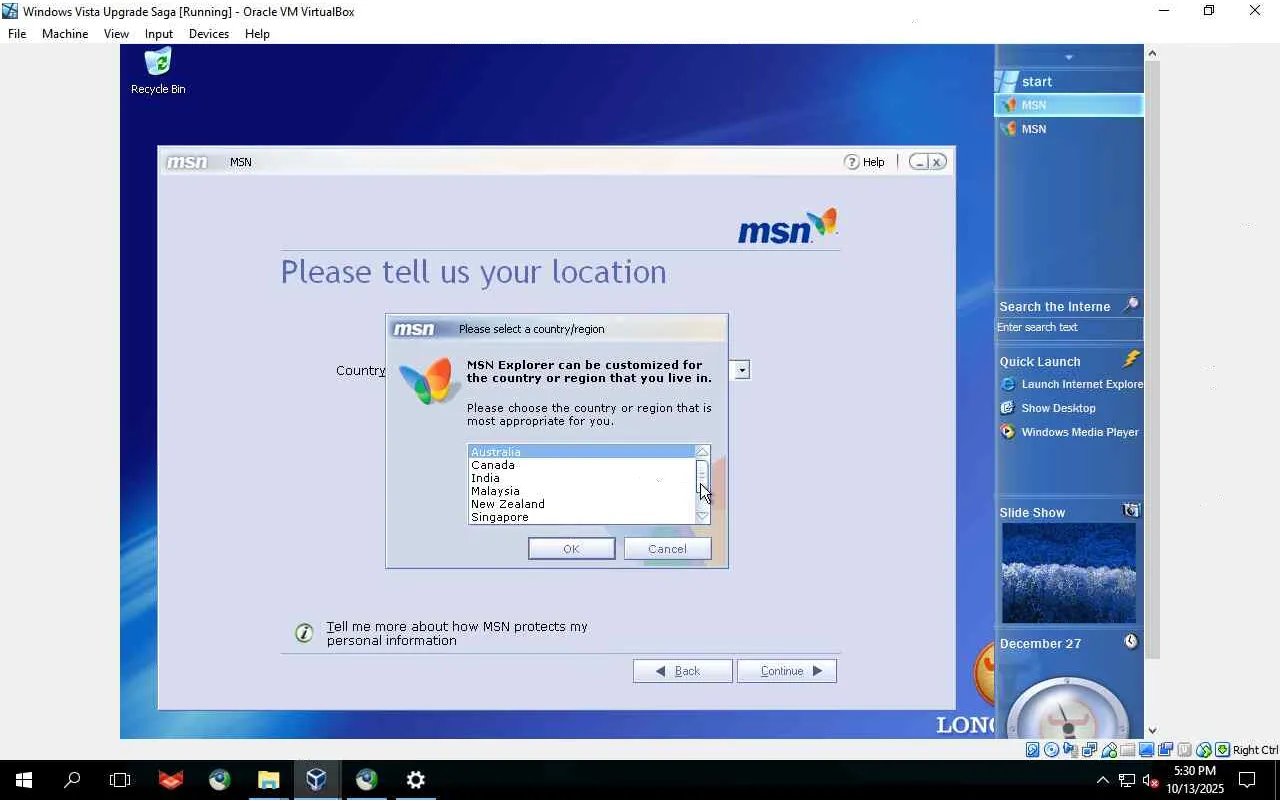The image size is (1280, 800).
Task: Select Singapore in the country list
Action: coord(582,517)
